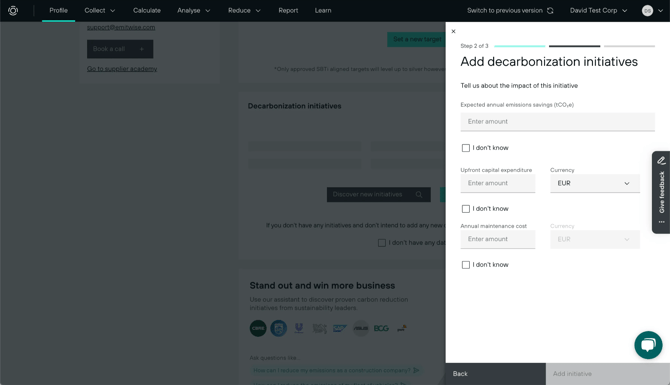Click the Book a call button
This screenshot has width=670, height=385.
click(120, 49)
